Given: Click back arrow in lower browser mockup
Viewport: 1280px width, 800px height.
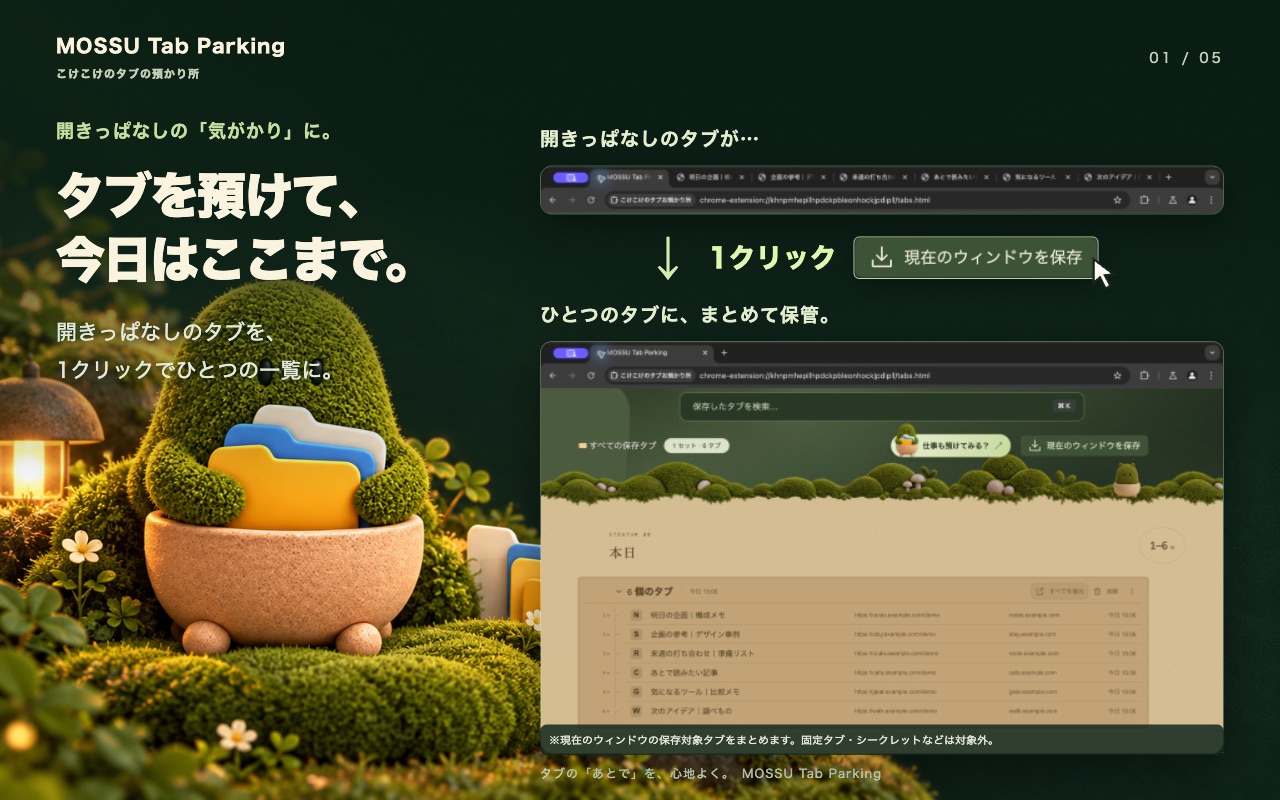Looking at the screenshot, I should (x=554, y=376).
